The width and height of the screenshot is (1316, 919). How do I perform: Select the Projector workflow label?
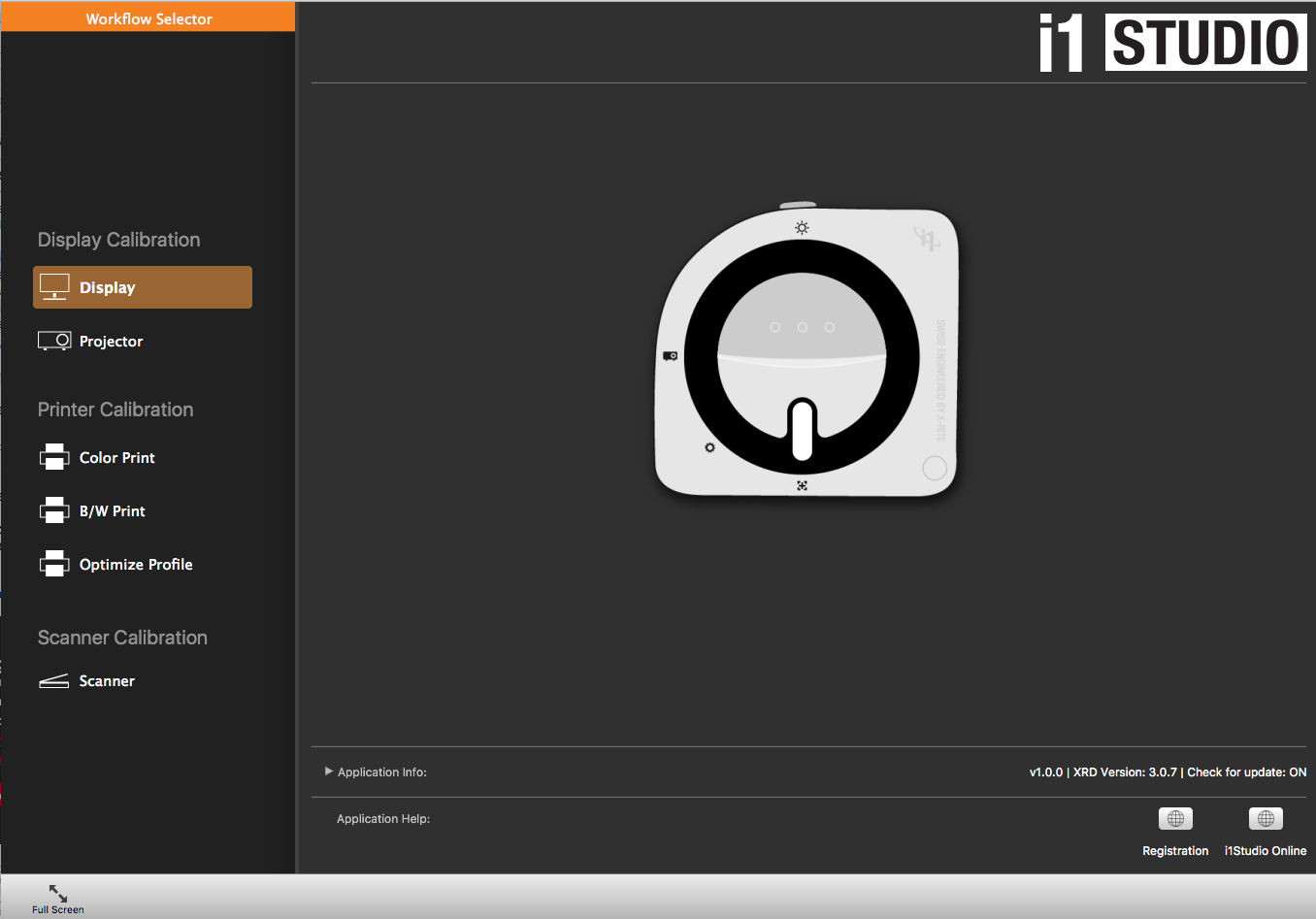point(111,342)
